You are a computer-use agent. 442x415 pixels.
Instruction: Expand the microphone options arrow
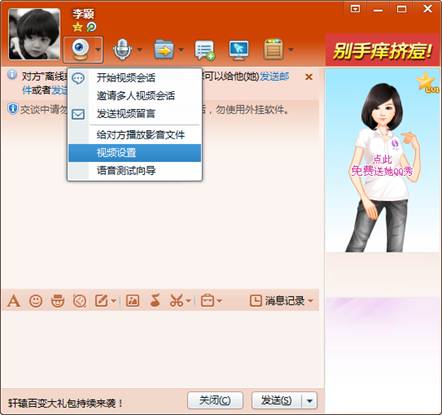tap(140, 50)
